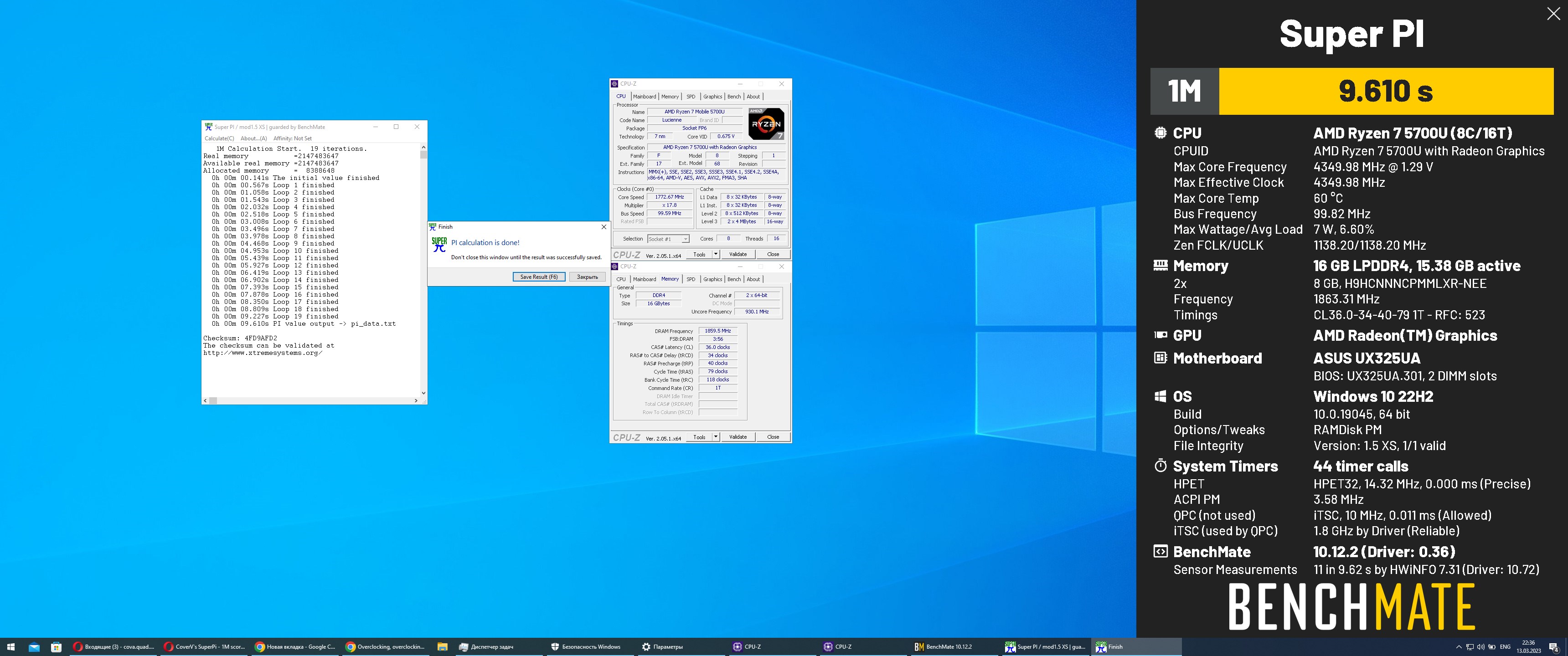
Task: Open the taskbar clock showing 22:36
Action: 1528,647
